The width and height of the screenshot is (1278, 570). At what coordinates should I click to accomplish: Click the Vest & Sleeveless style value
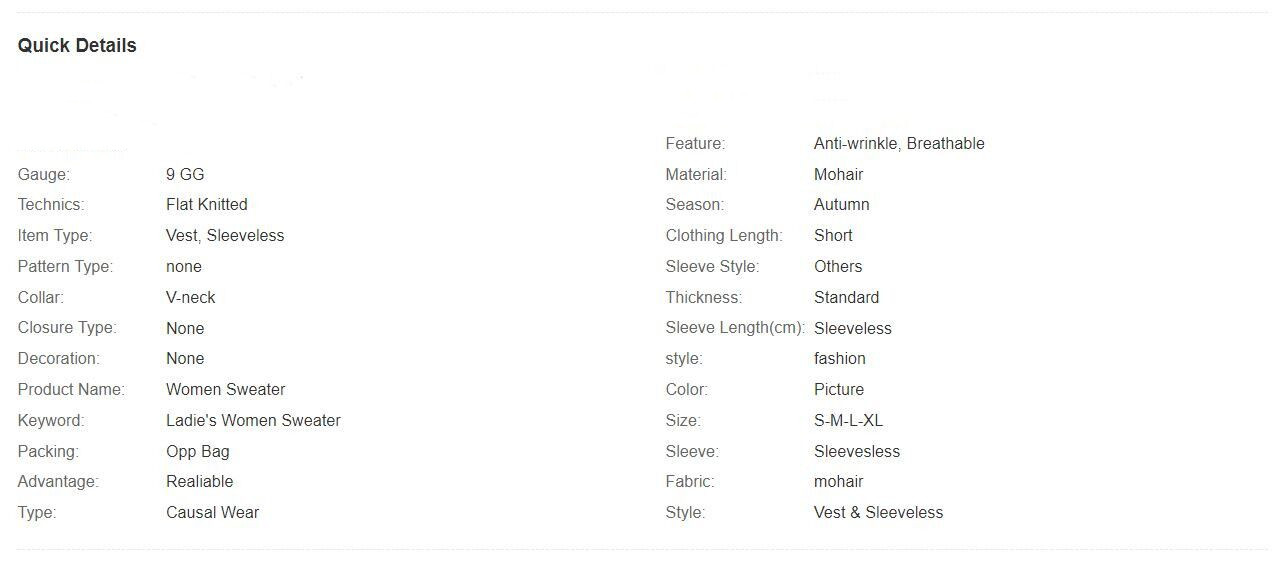(879, 512)
